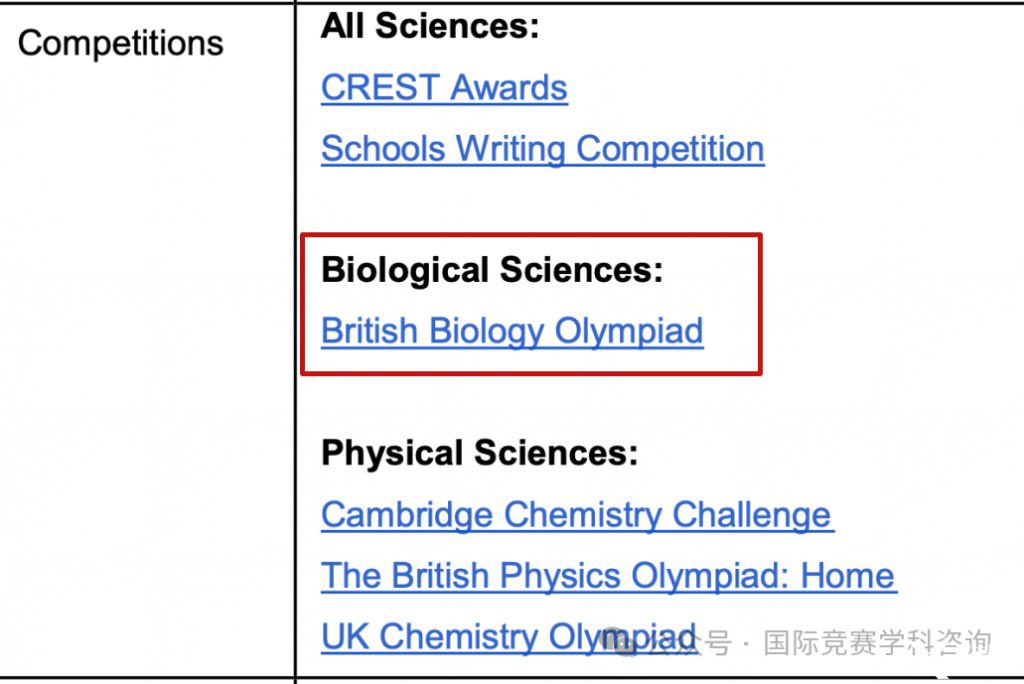
Task: Click the word Home in Physics Olympiad link
Action: click(848, 576)
